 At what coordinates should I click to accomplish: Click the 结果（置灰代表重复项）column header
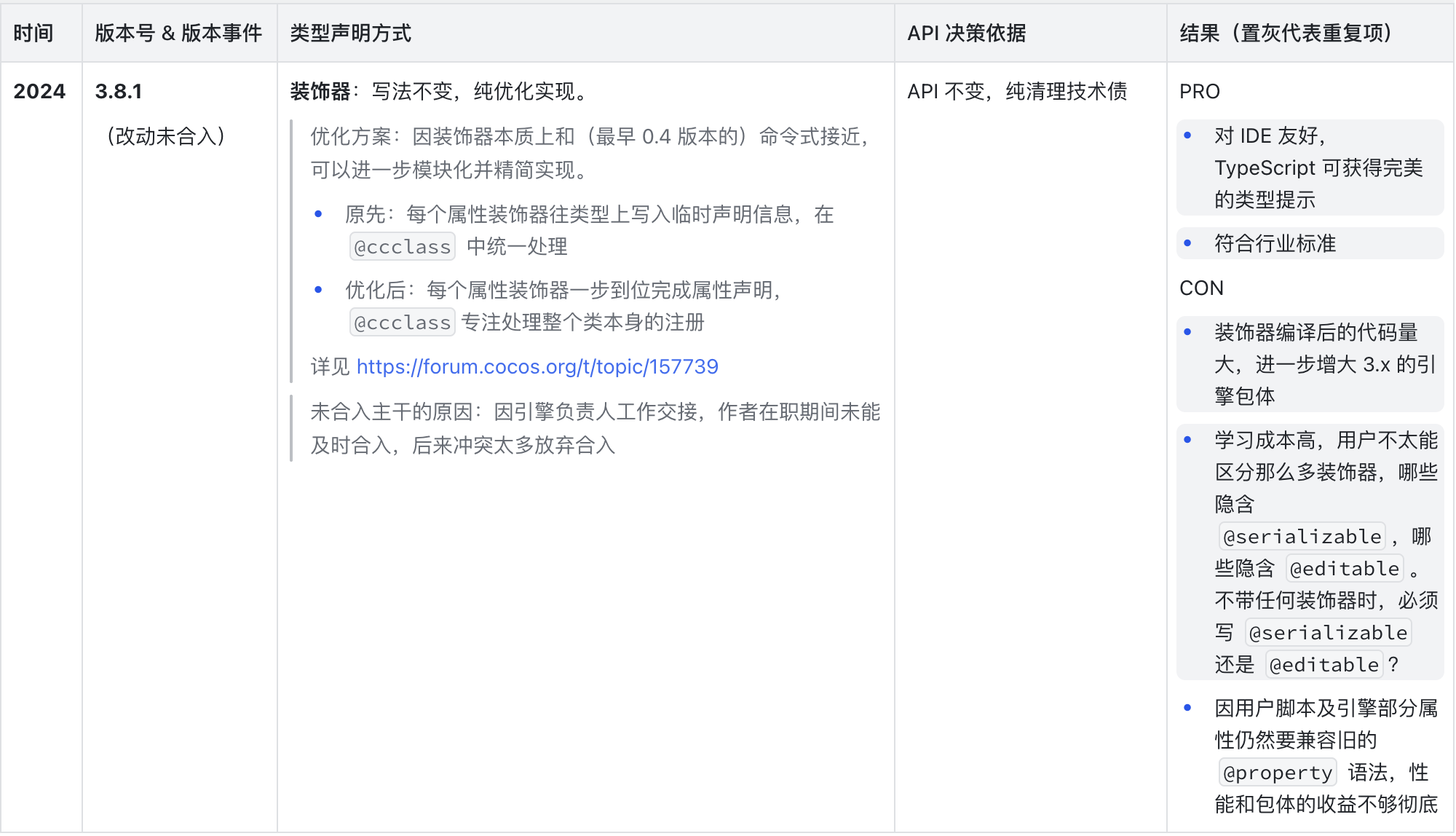(x=1286, y=33)
